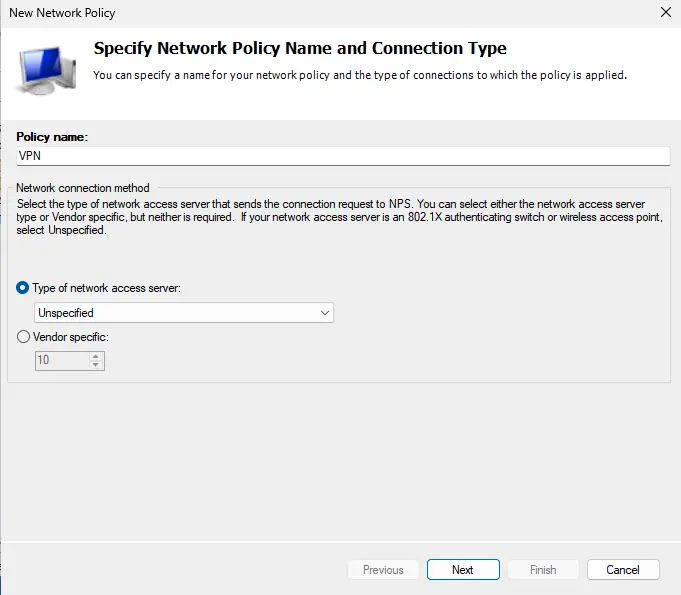Click the Previous button
Image resolution: width=681 pixels, height=595 pixels.
(x=383, y=570)
